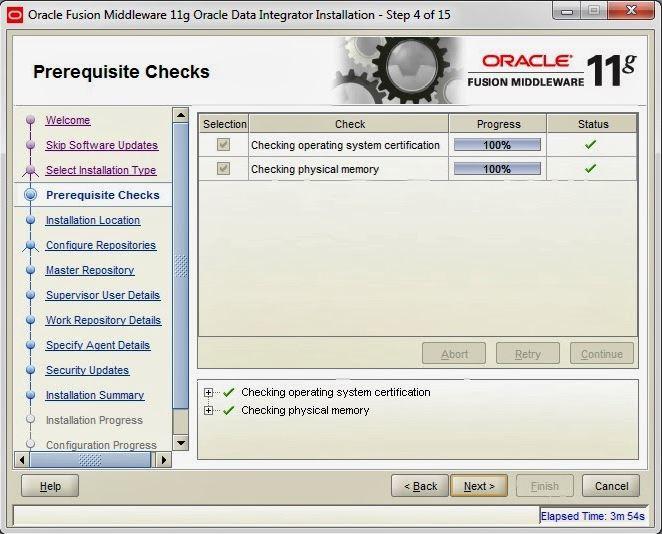Screen dimensions: 662x534
Task: Click the Oracle icon in the title bar
Action: coord(15,15)
